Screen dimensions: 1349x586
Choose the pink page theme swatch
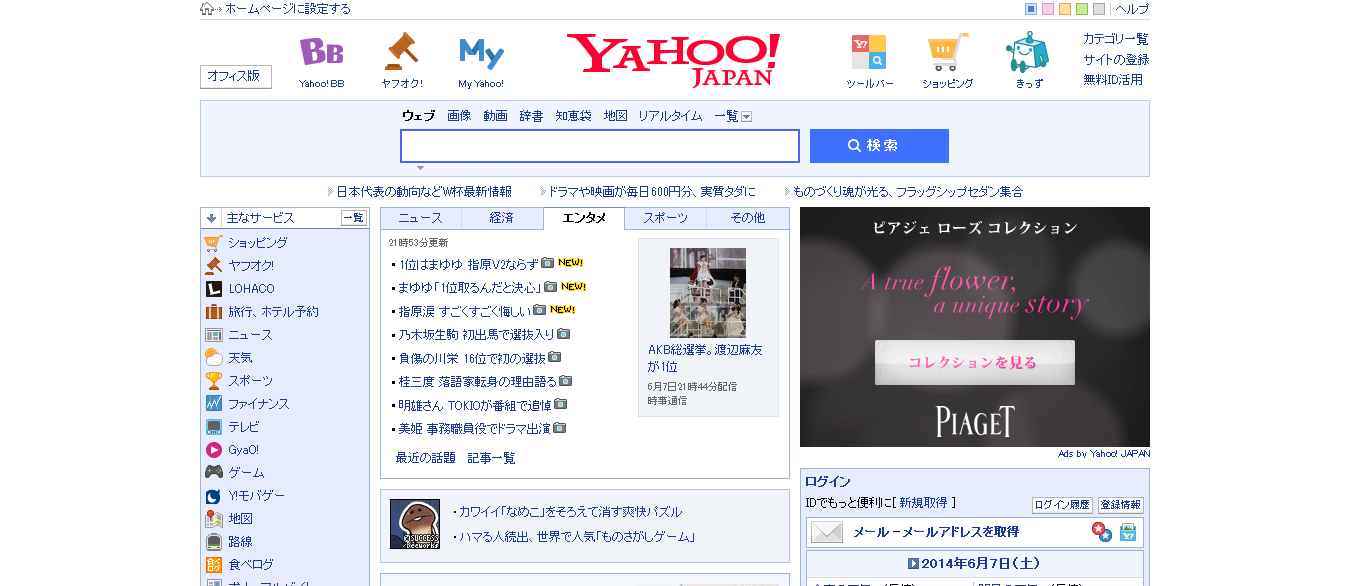tap(1048, 9)
